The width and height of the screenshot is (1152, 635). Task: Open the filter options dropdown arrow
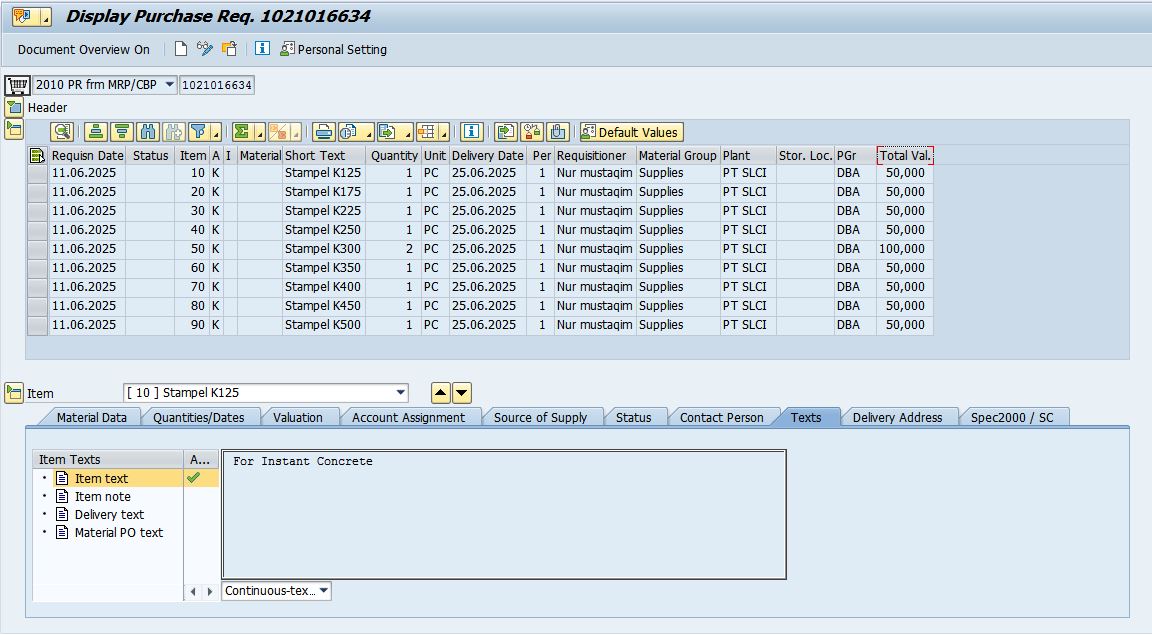click(x=215, y=133)
